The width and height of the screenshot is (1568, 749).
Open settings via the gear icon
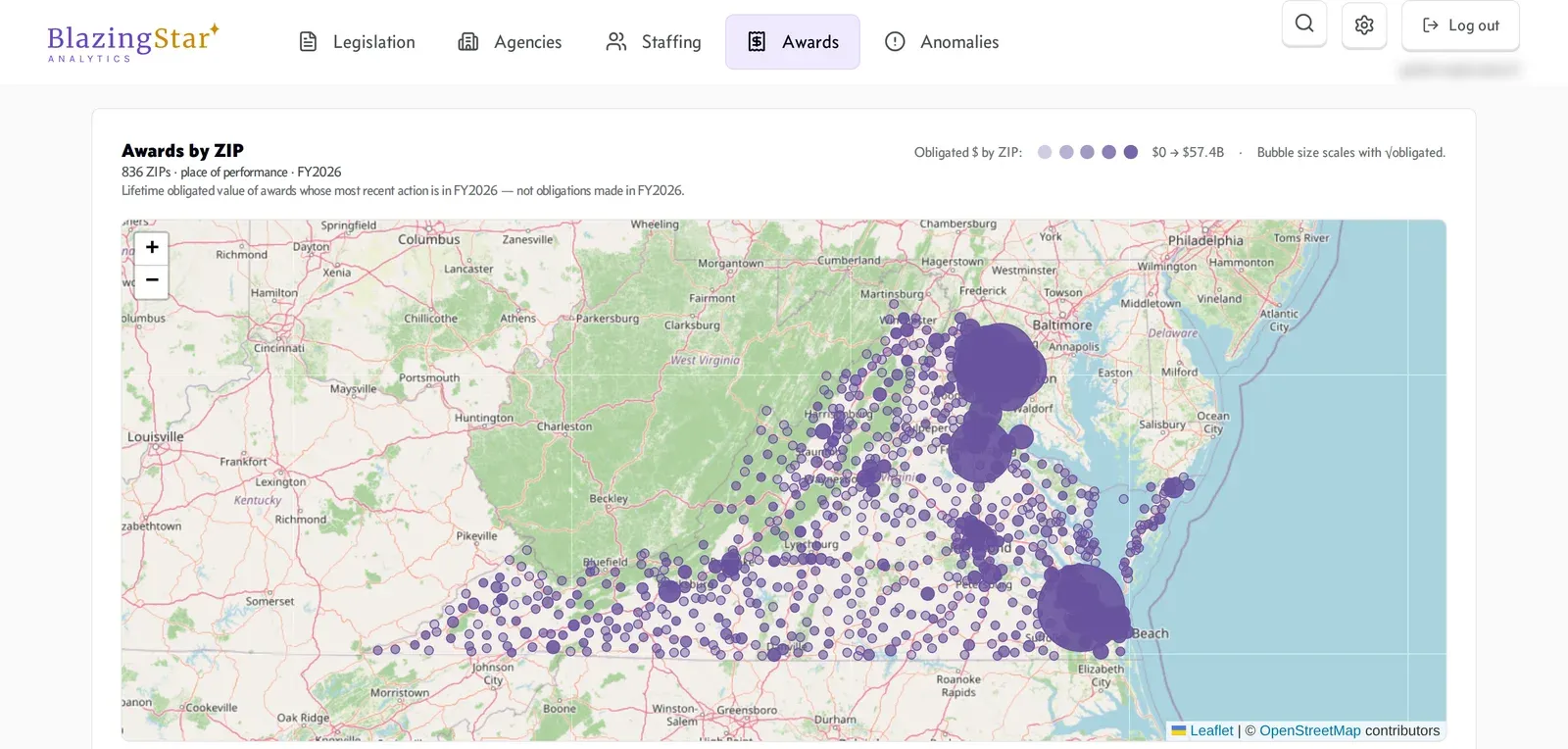(1364, 25)
